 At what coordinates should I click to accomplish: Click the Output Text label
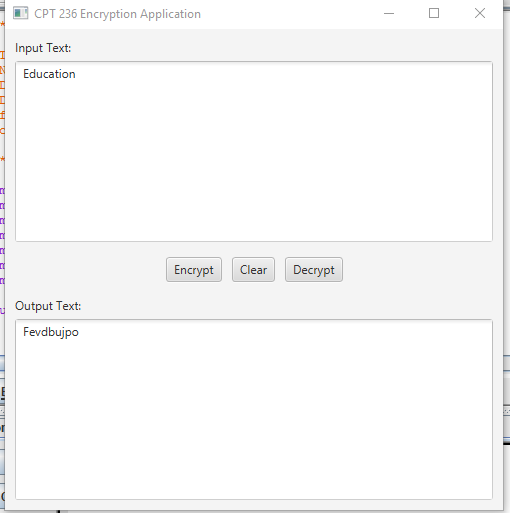click(48, 306)
